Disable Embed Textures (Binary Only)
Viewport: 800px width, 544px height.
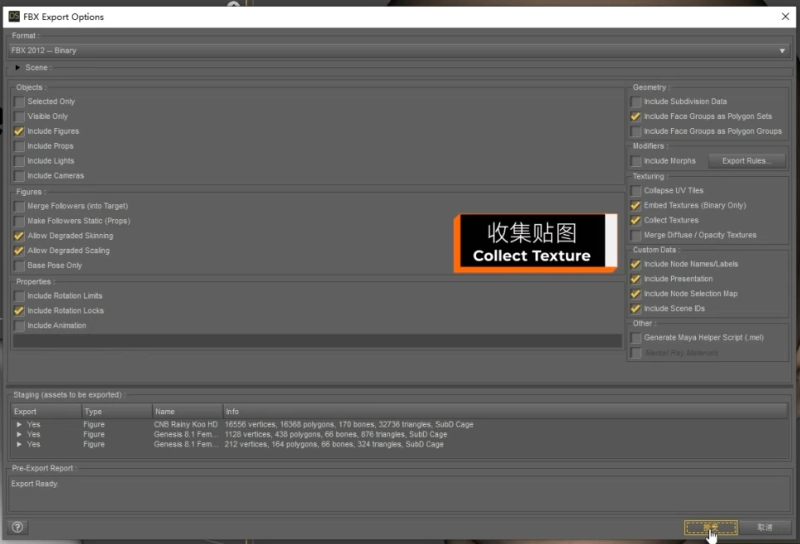click(x=636, y=206)
